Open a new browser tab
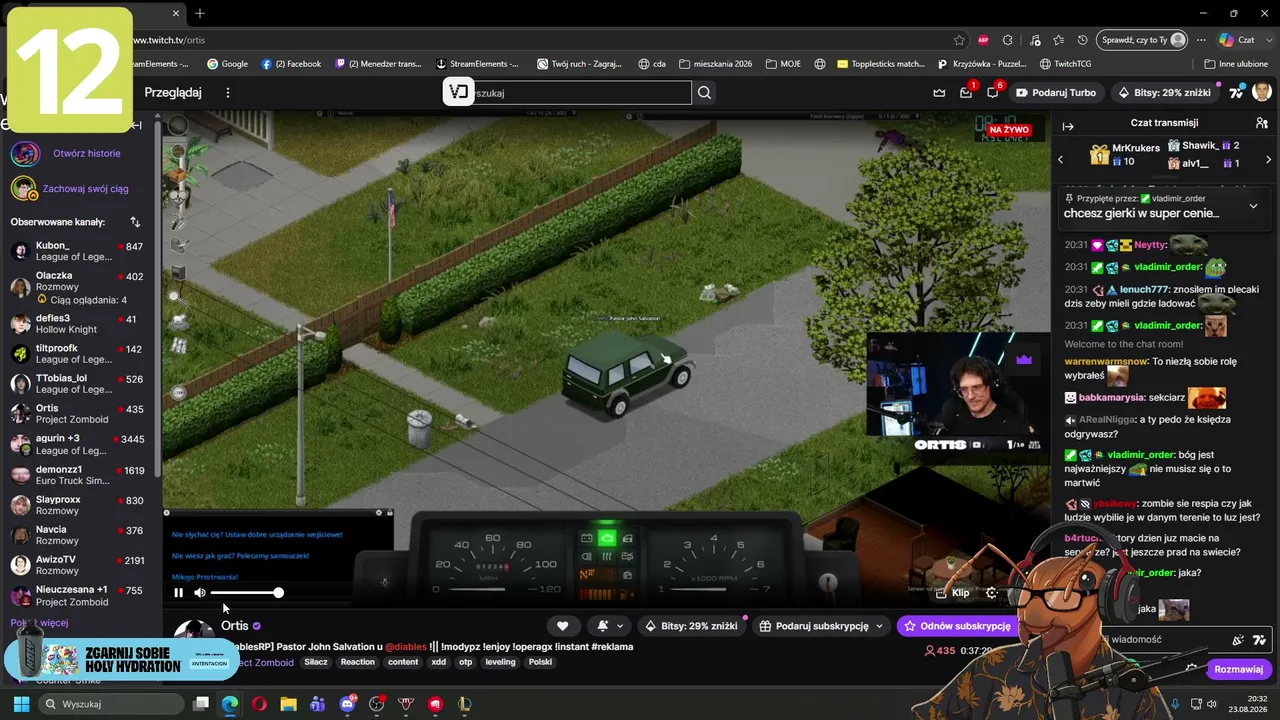The height and width of the screenshot is (720, 1280). 200,13
